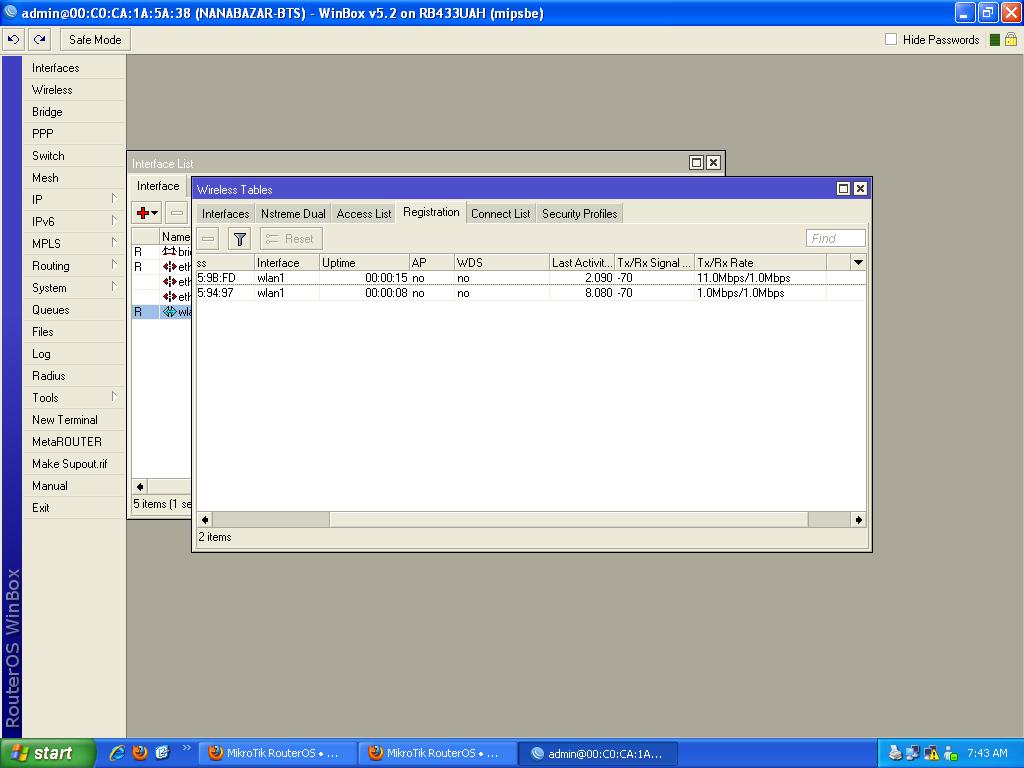Select the registration row ending 5:9B:FD
Viewport: 1024px width, 768px height.
coord(531,278)
